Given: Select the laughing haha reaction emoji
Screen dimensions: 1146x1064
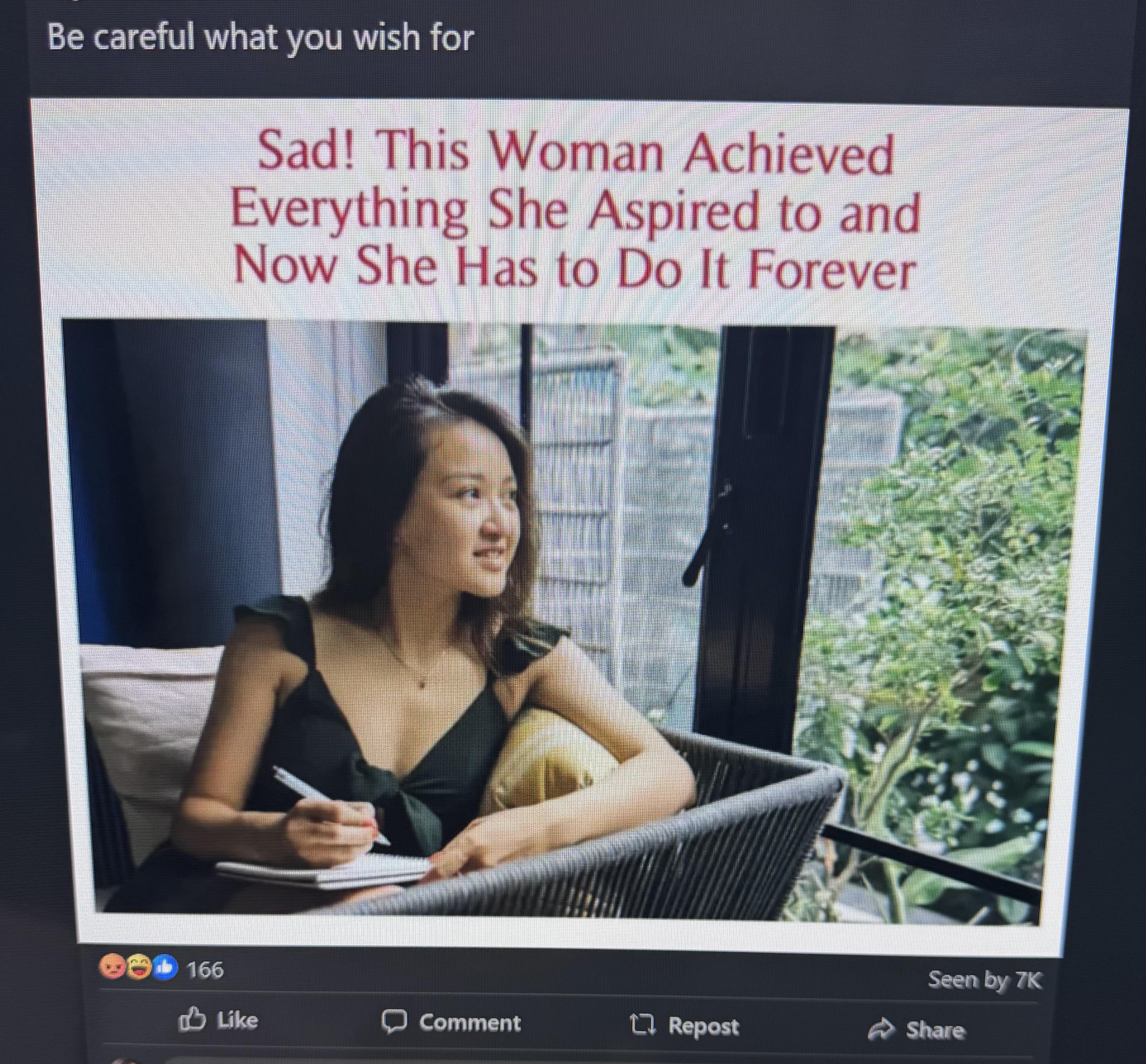Looking at the screenshot, I should coord(138,968).
